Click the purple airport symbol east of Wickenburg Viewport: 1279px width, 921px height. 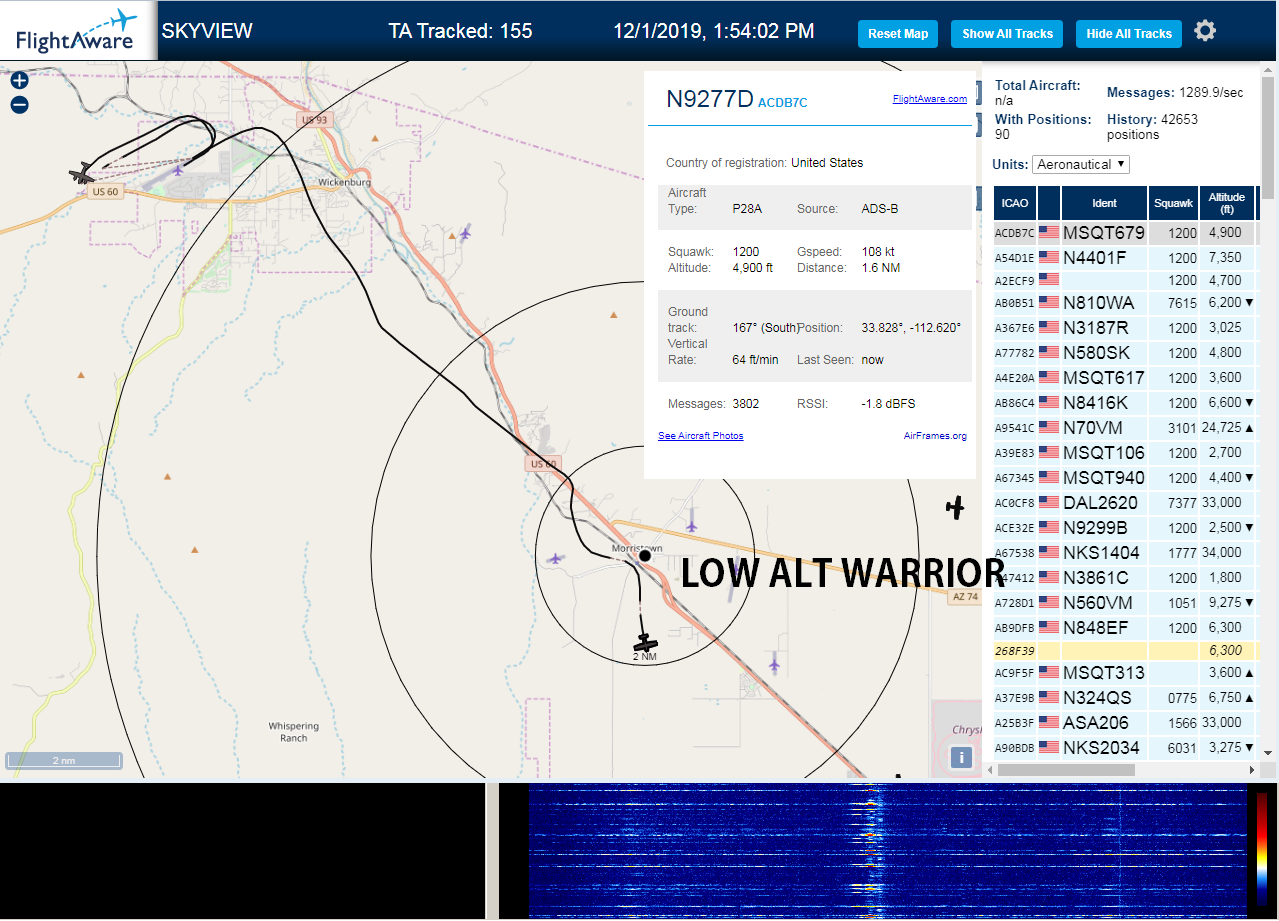pos(465,232)
